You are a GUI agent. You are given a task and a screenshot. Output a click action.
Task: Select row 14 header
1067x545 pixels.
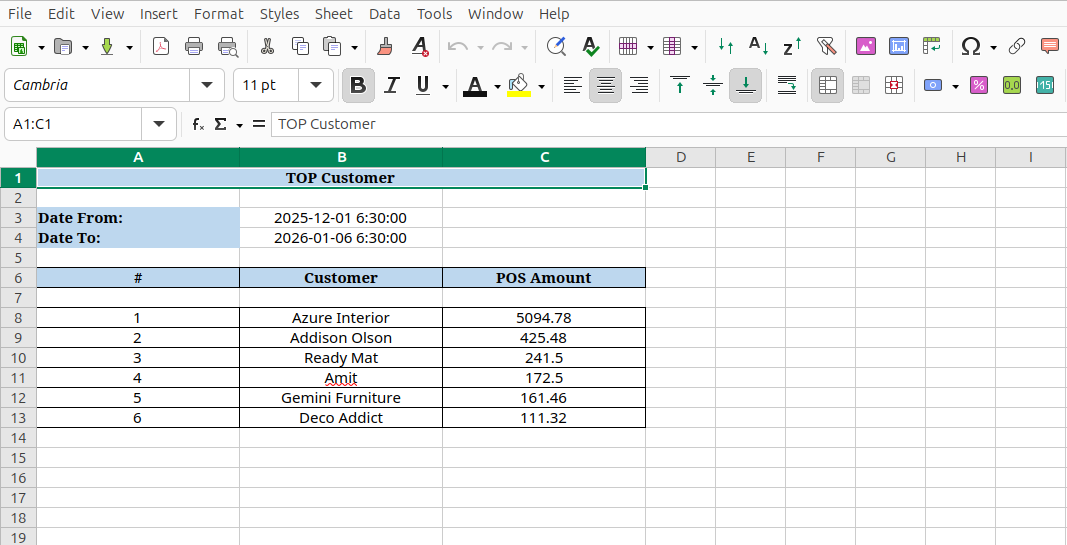coord(18,437)
